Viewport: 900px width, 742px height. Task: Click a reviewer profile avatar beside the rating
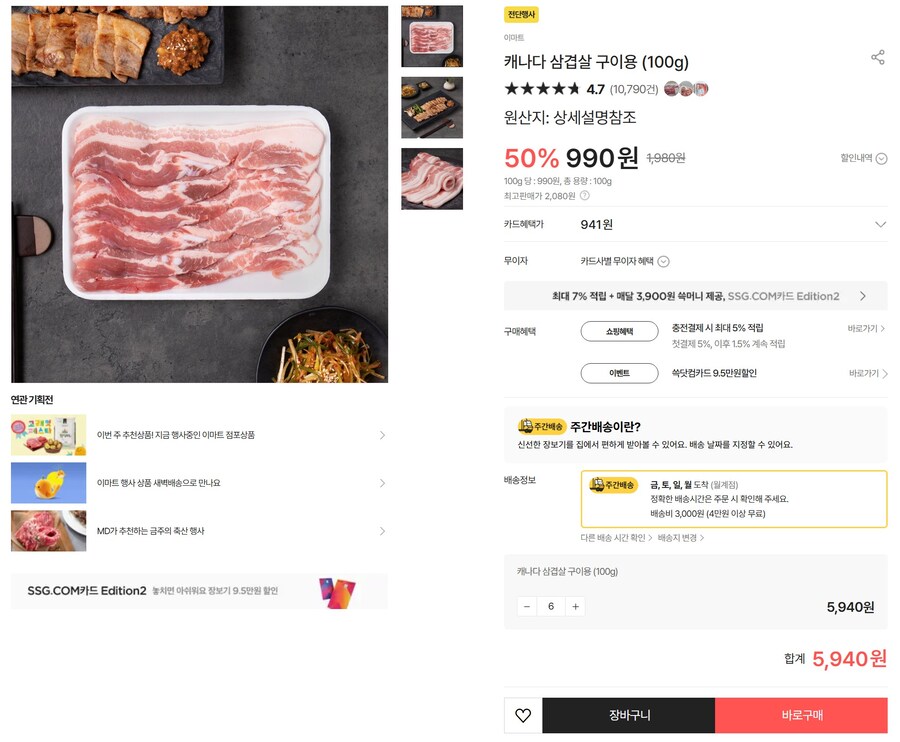[671, 89]
